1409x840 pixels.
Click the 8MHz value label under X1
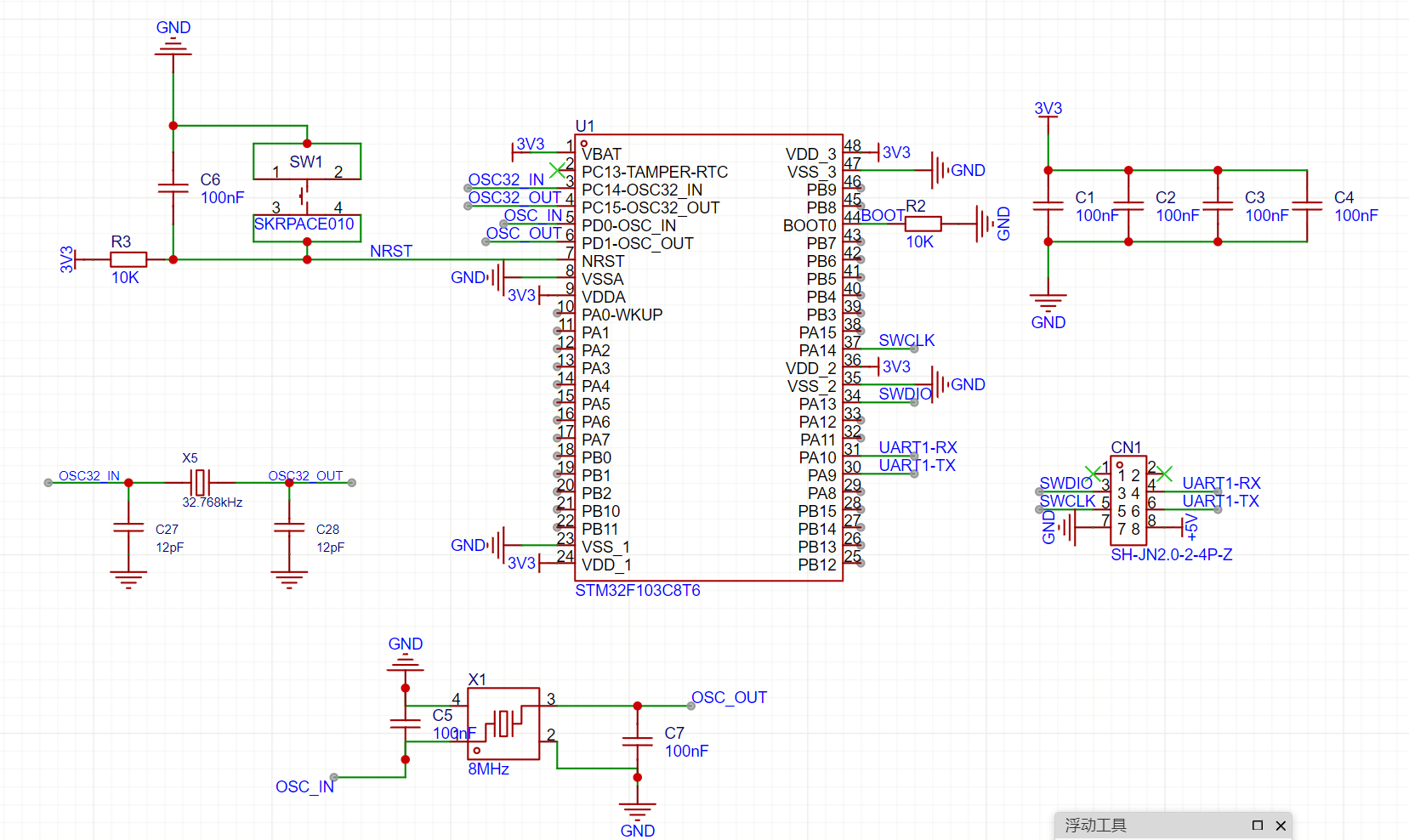click(x=488, y=769)
